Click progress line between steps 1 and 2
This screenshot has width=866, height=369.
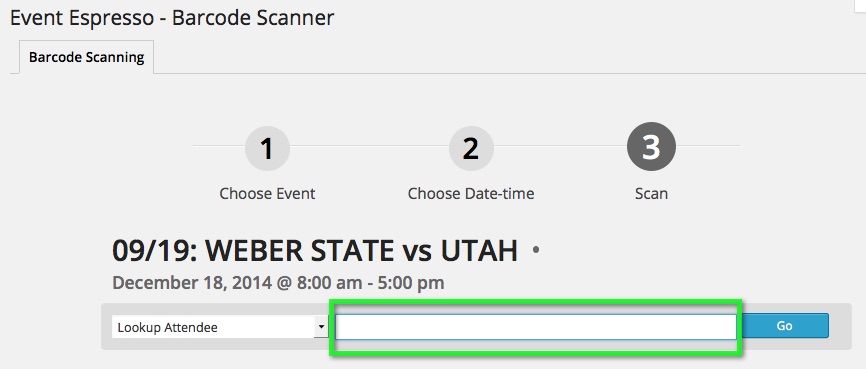tap(369, 146)
